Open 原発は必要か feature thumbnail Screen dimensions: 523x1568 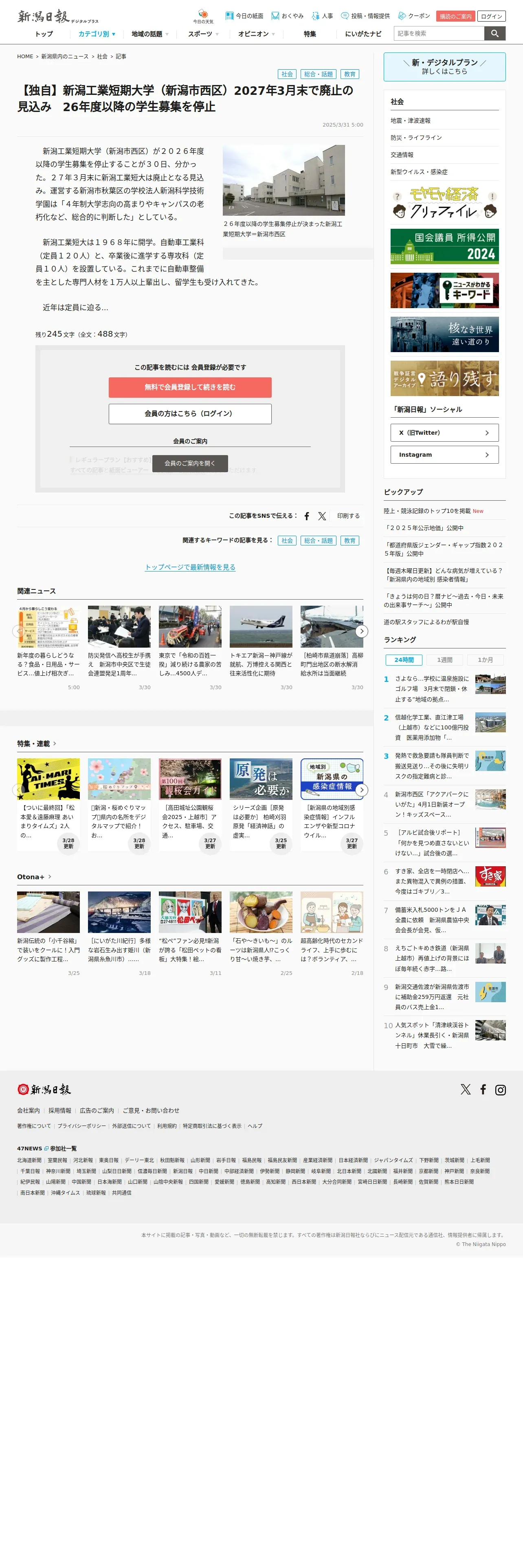coord(261,779)
